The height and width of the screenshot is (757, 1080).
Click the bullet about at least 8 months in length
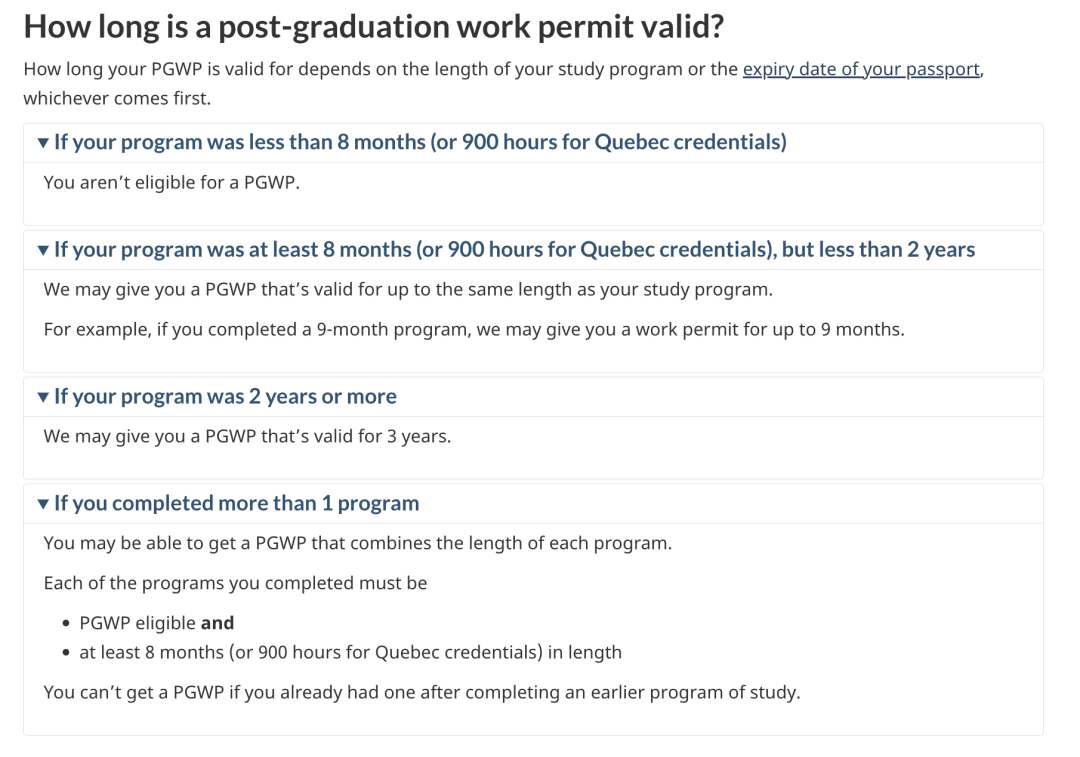pos(350,652)
